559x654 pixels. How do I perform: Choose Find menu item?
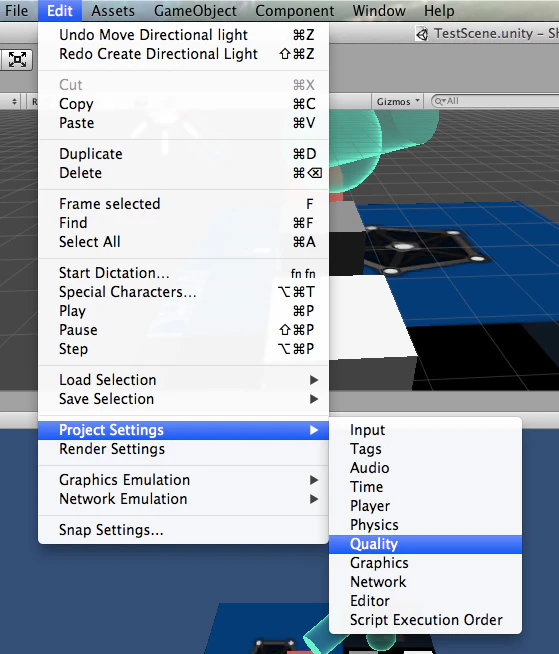tap(184, 223)
